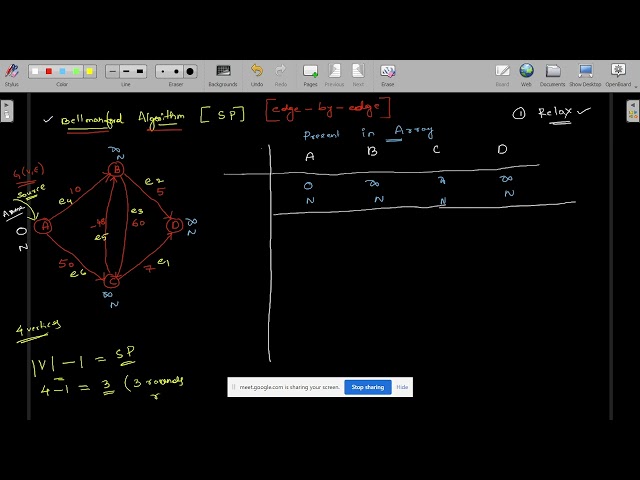Viewport: 640px width, 480px height.
Task: Choose the red pen color
Action: 49,71
